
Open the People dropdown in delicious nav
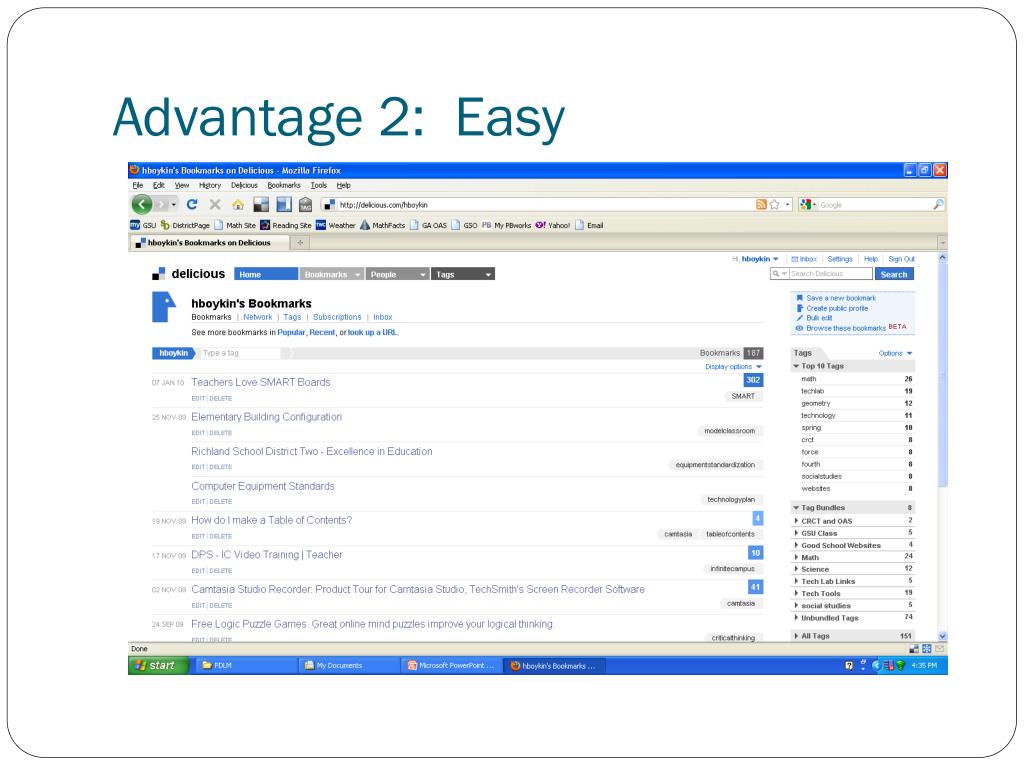click(397, 274)
